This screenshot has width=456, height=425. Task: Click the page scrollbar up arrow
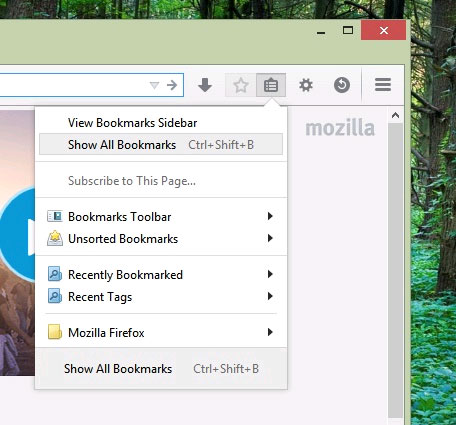click(x=395, y=116)
